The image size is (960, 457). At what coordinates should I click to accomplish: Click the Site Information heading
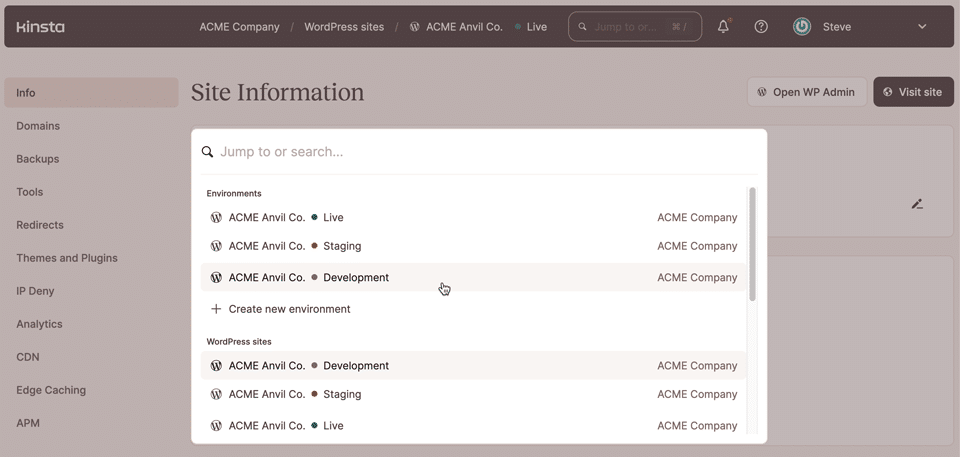click(x=277, y=93)
